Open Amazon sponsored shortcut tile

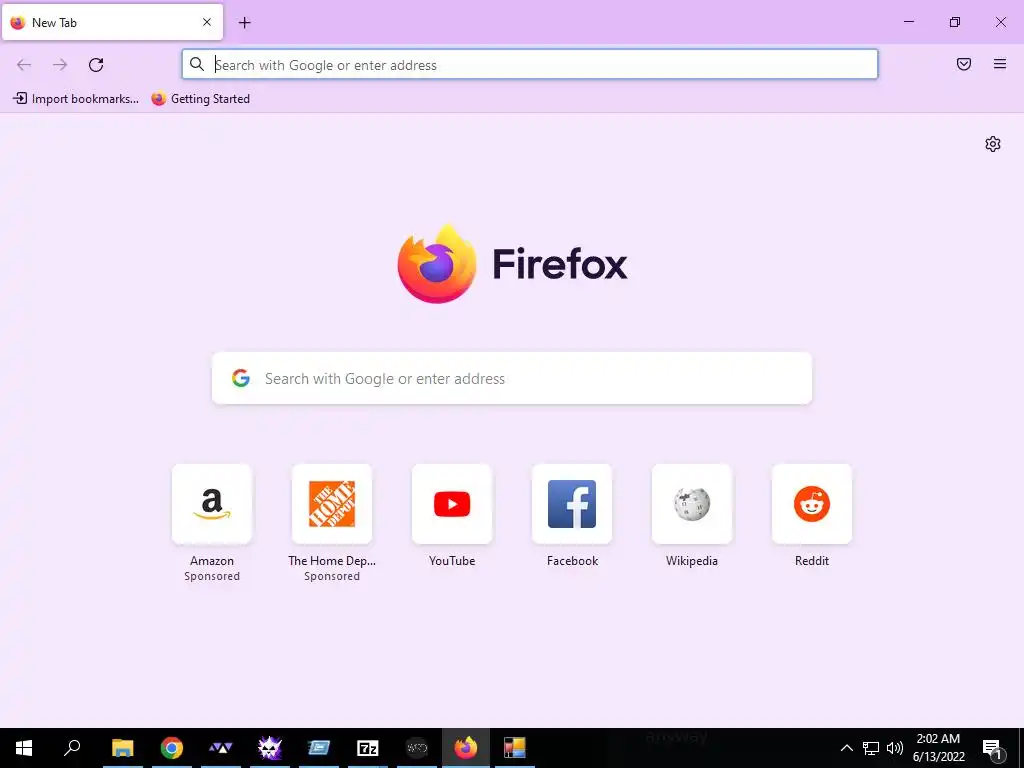coord(212,504)
